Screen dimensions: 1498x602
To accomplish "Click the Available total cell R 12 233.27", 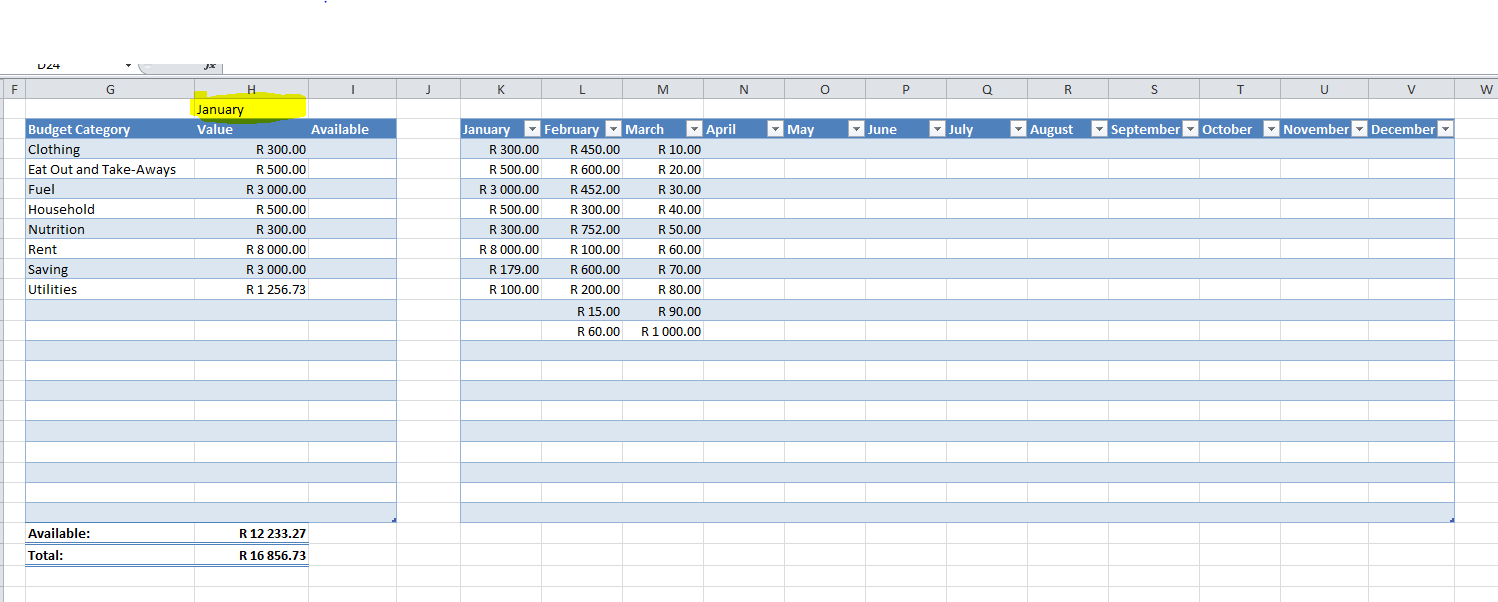I will (251, 533).
